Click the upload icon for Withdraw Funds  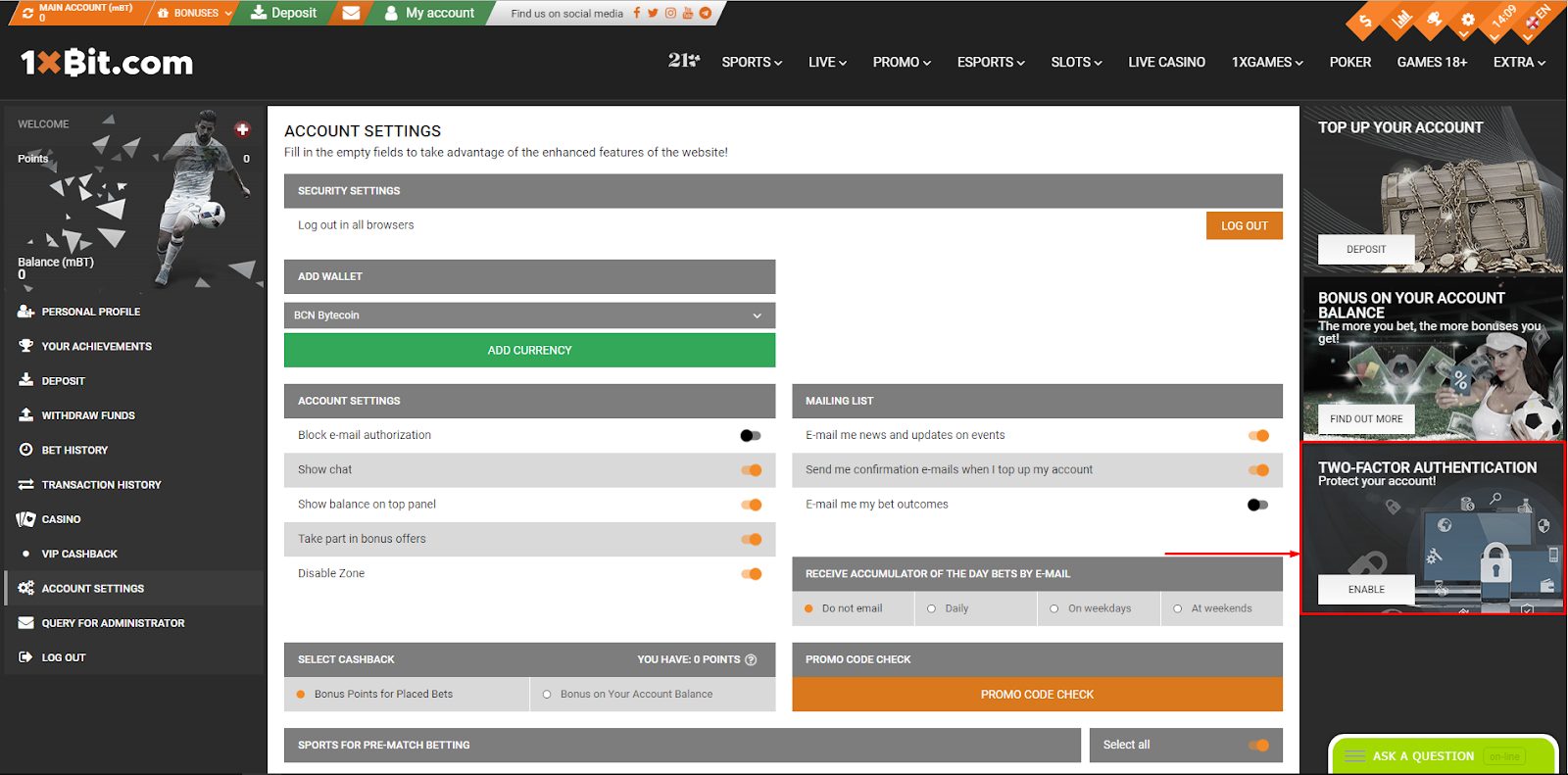pos(25,414)
